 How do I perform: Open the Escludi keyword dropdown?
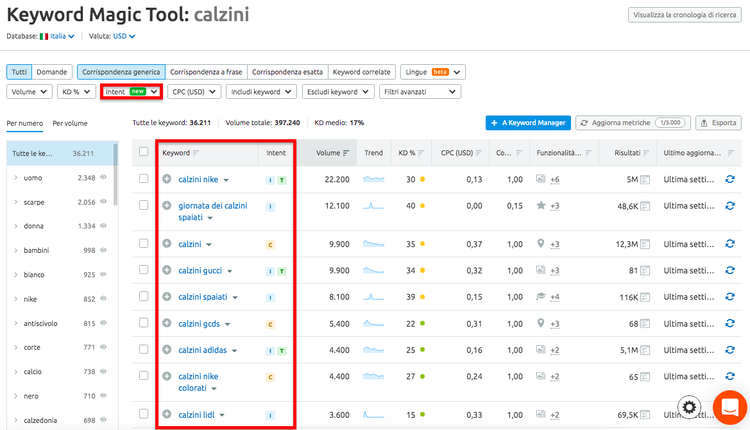tap(338, 92)
